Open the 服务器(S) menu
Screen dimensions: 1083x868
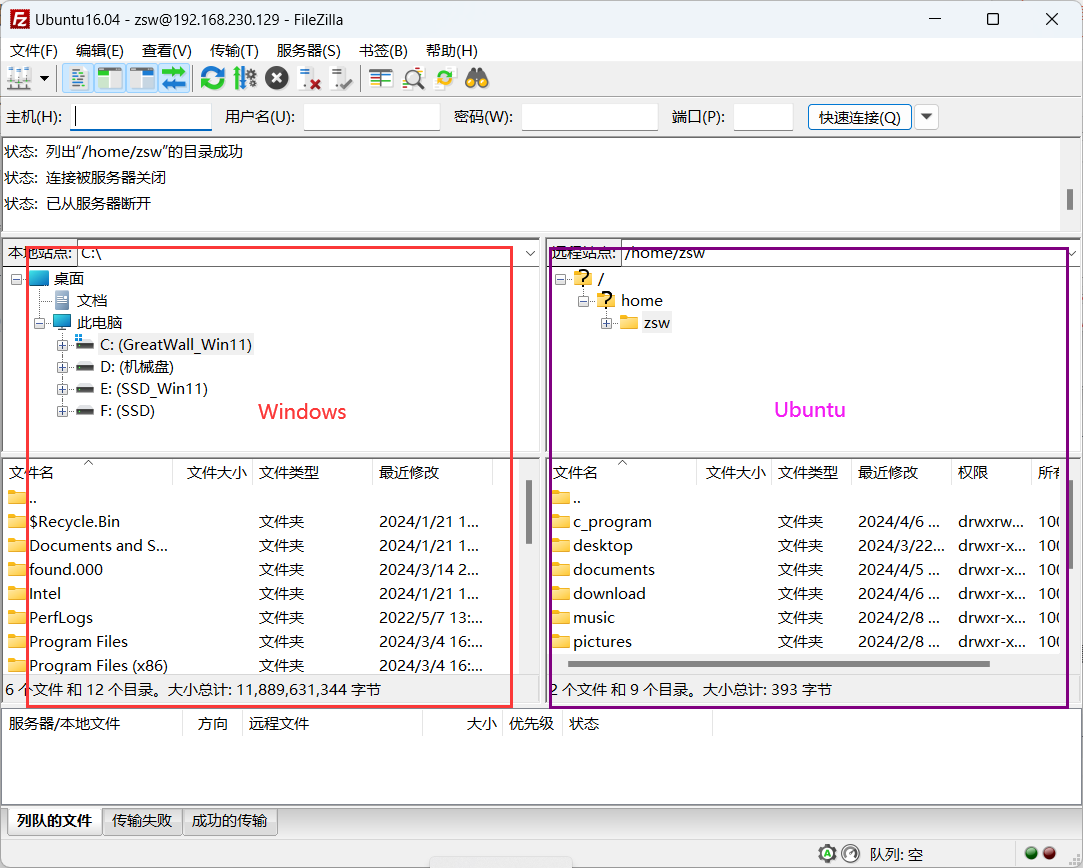coord(308,50)
